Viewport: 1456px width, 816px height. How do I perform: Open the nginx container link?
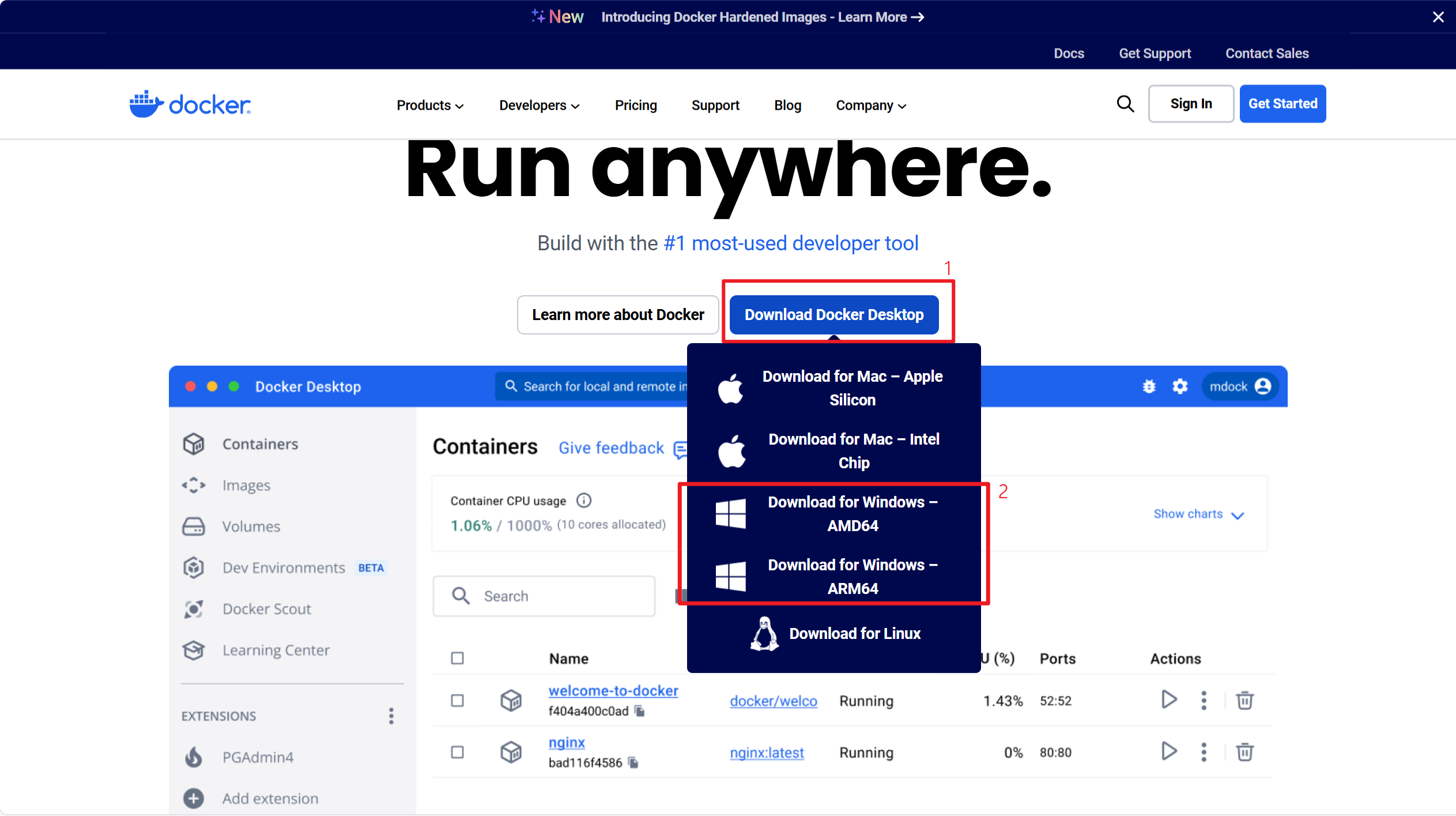567,743
